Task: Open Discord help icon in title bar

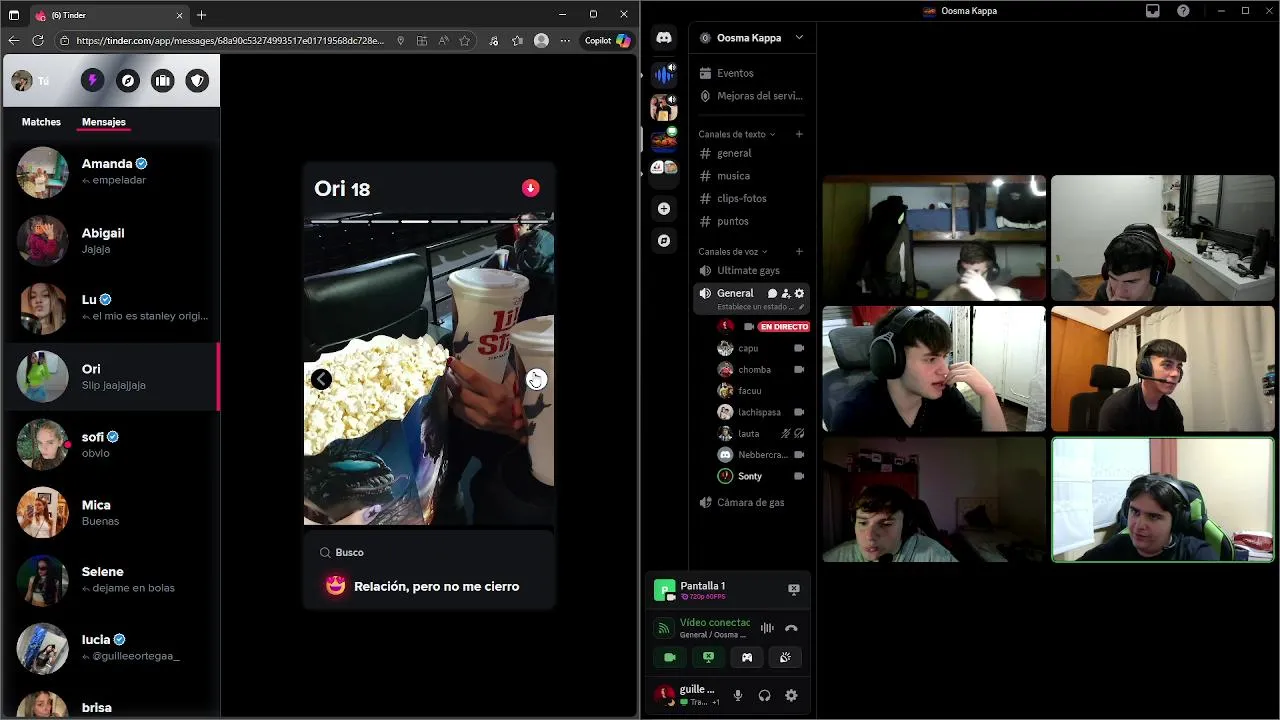Action: [x=1183, y=11]
